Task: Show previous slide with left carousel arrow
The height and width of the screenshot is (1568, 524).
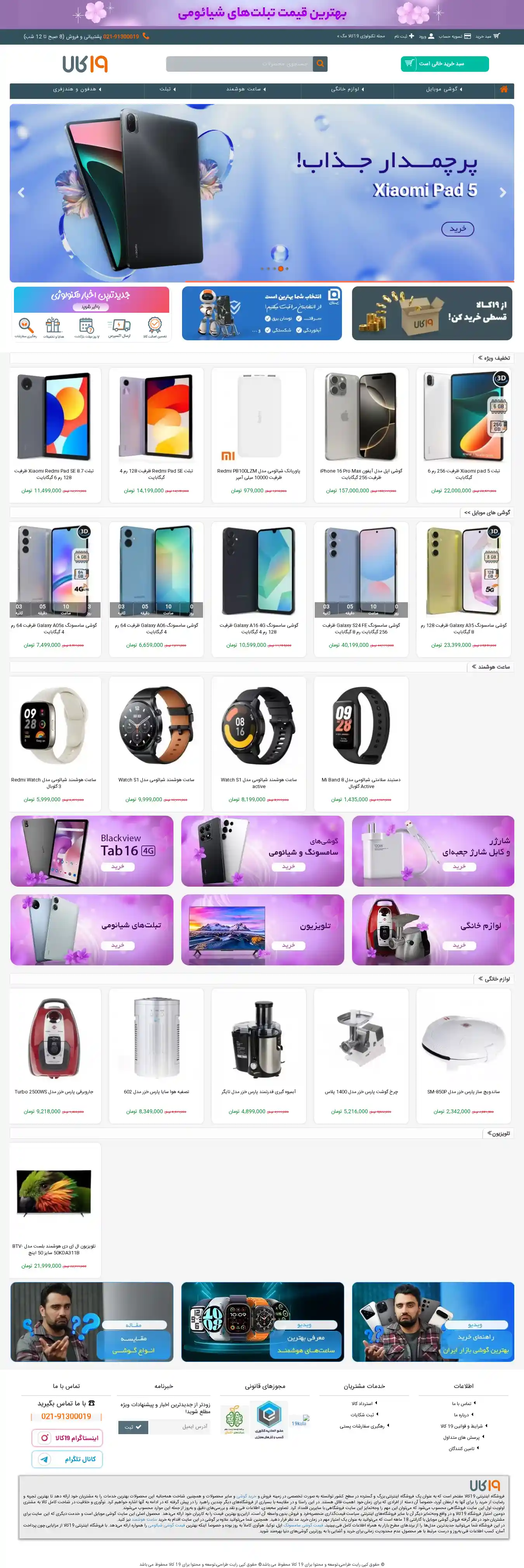Action: 21,192
